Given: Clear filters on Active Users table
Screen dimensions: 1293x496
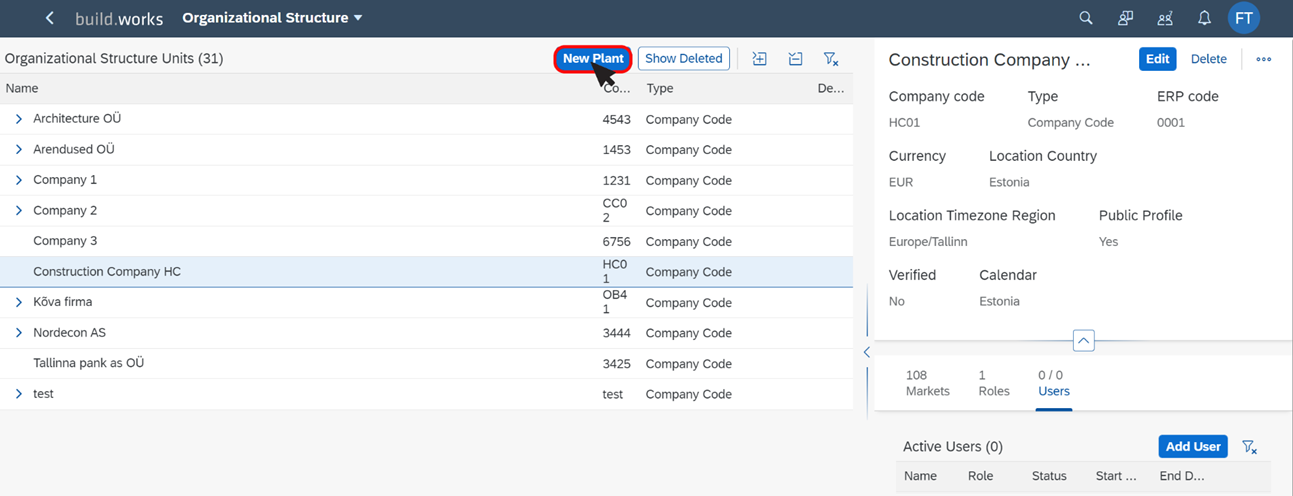Looking at the screenshot, I should 1249,447.
